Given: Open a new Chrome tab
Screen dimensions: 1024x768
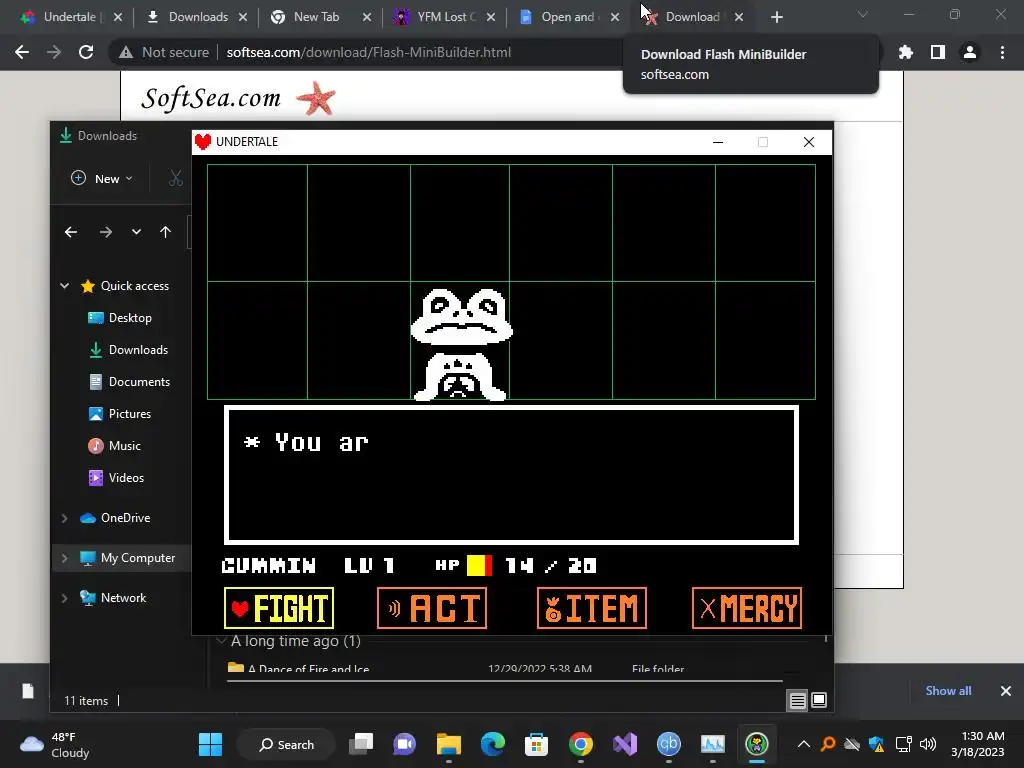Looking at the screenshot, I should point(776,17).
